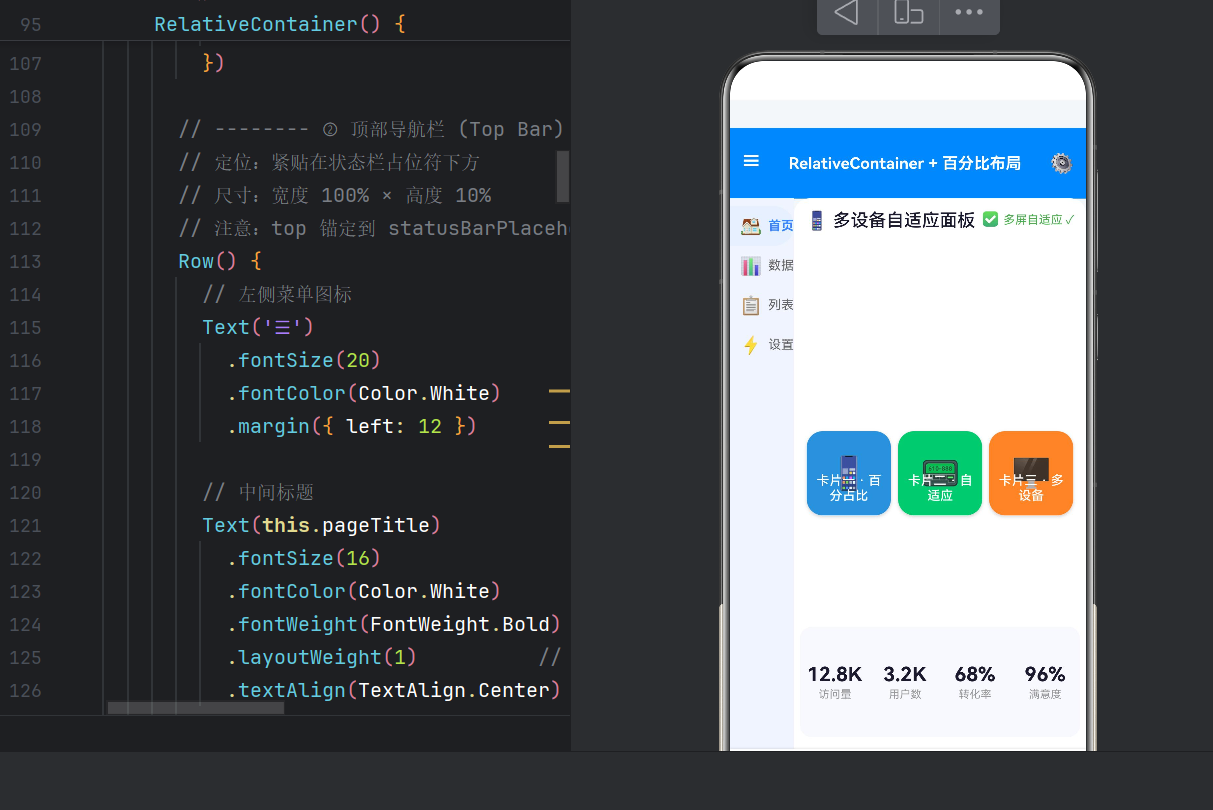
Task: Click the comment // 左侧菜单图标
Action: pyautogui.click(x=277, y=294)
